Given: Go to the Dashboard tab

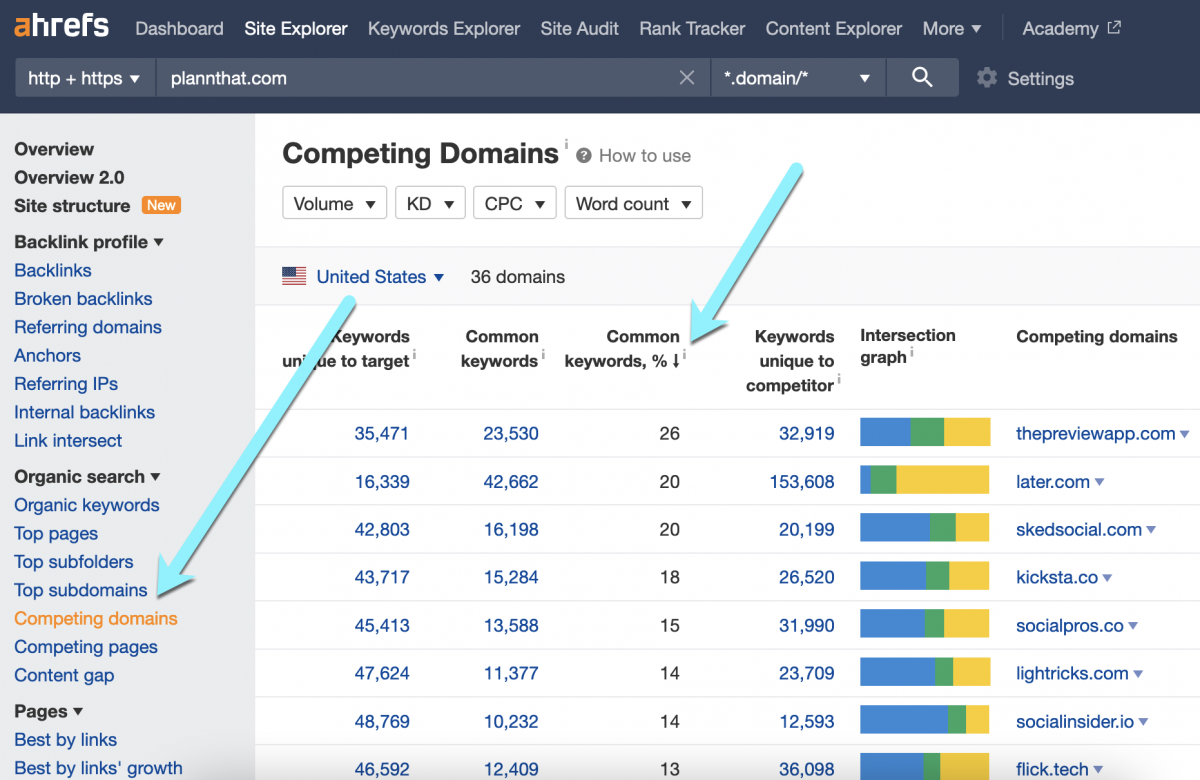Looking at the screenshot, I should click(x=179, y=28).
